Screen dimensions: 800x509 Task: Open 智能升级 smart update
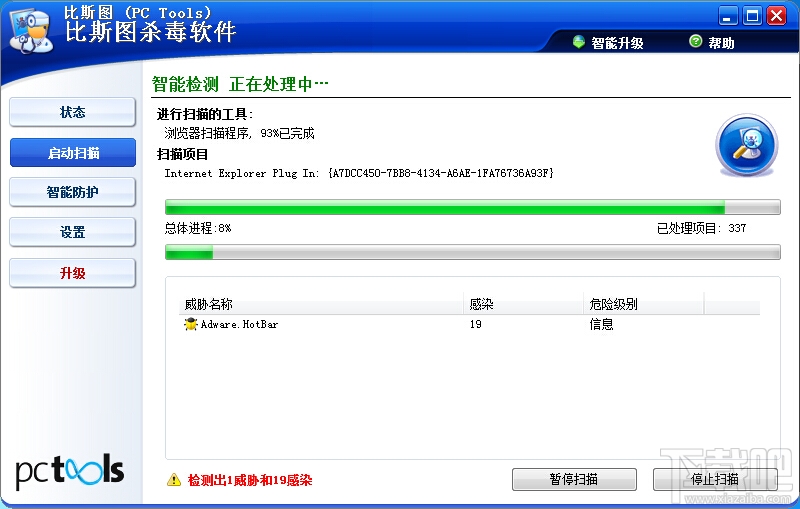pyautogui.click(x=617, y=43)
